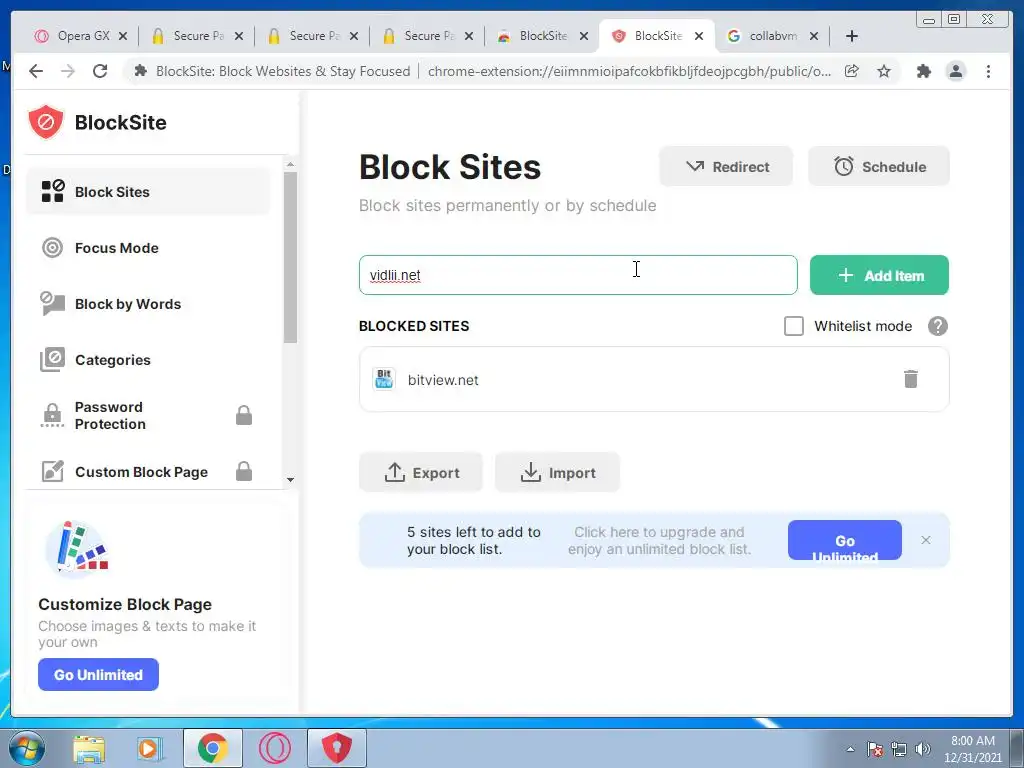Show hidden tray icons arrow
Screen dimensions: 1024x768
coord(850,749)
